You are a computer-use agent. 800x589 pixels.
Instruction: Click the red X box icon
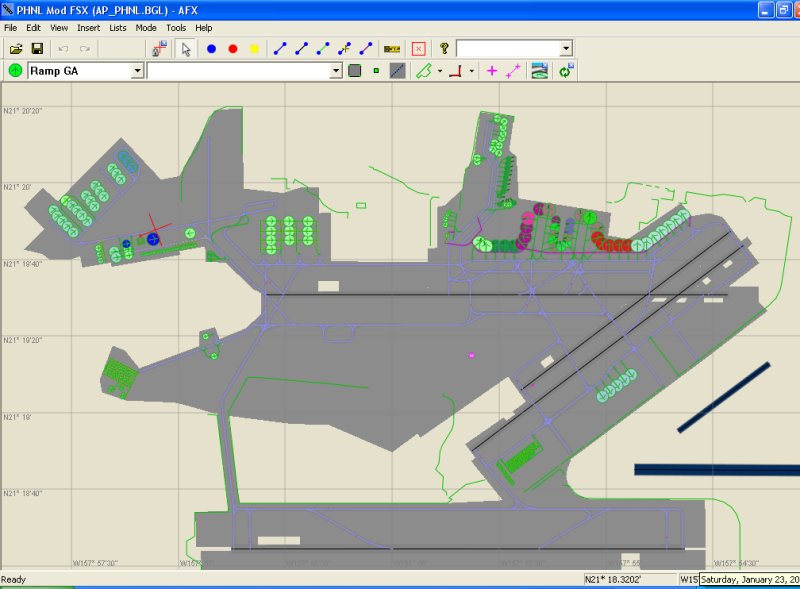pos(418,48)
